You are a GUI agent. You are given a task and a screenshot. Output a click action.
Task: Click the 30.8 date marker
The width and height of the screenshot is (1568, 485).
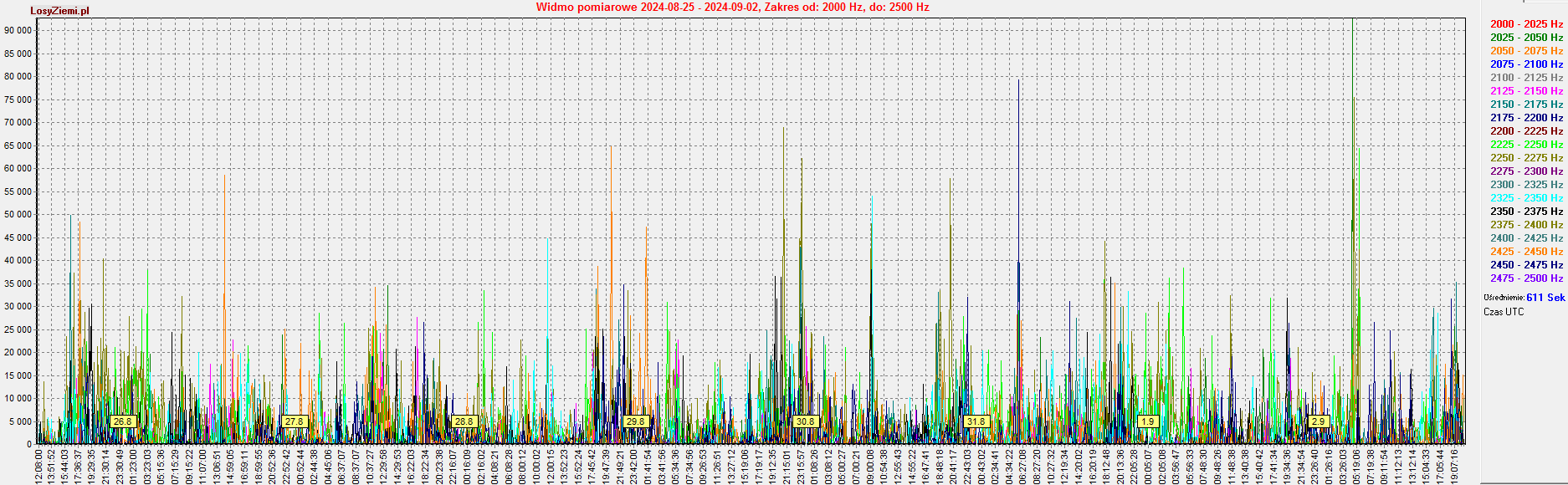[805, 421]
